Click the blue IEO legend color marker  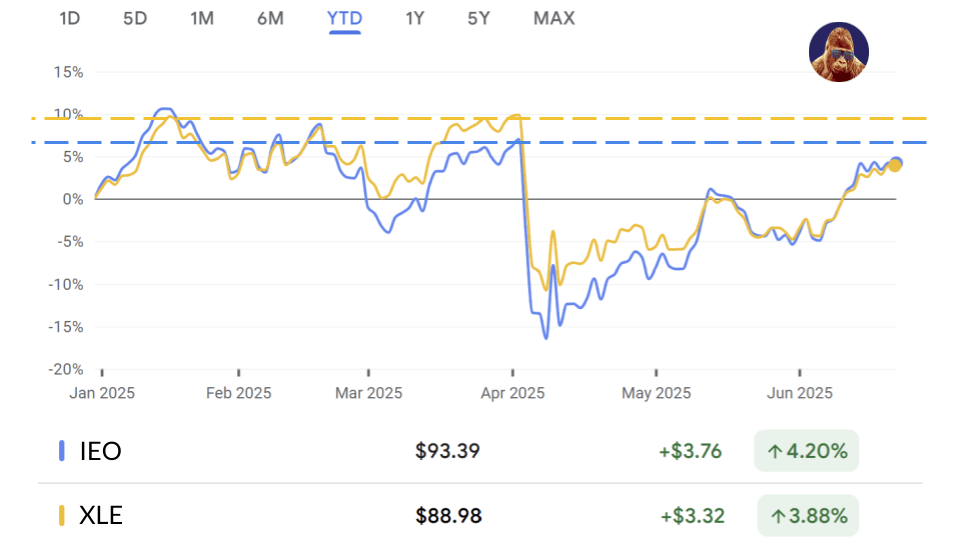pyautogui.click(x=62, y=451)
